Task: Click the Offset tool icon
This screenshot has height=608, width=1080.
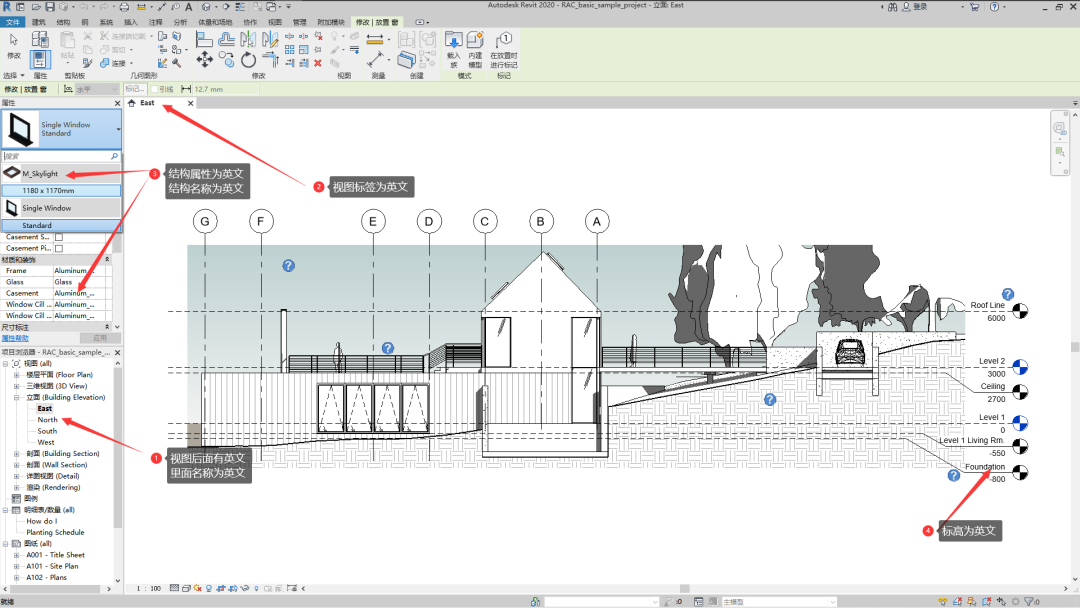Action: click(226, 39)
